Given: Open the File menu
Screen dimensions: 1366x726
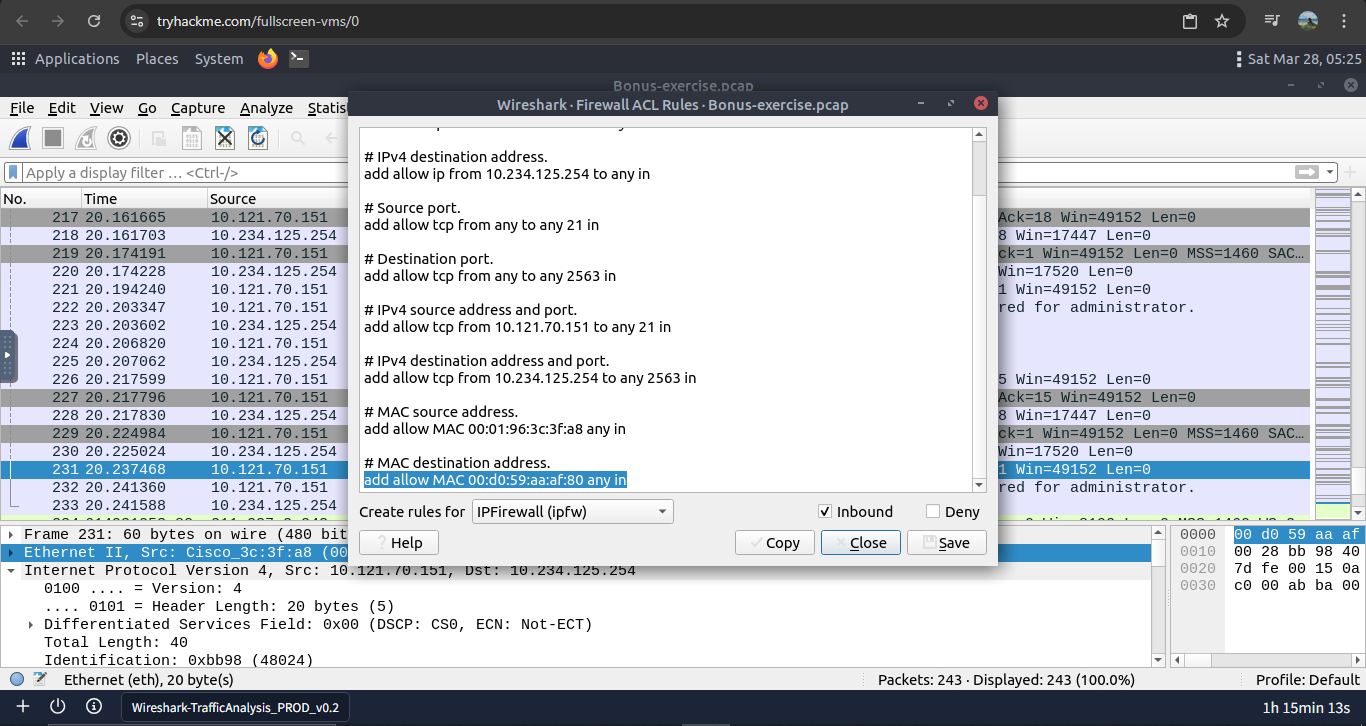Looking at the screenshot, I should click(x=22, y=108).
